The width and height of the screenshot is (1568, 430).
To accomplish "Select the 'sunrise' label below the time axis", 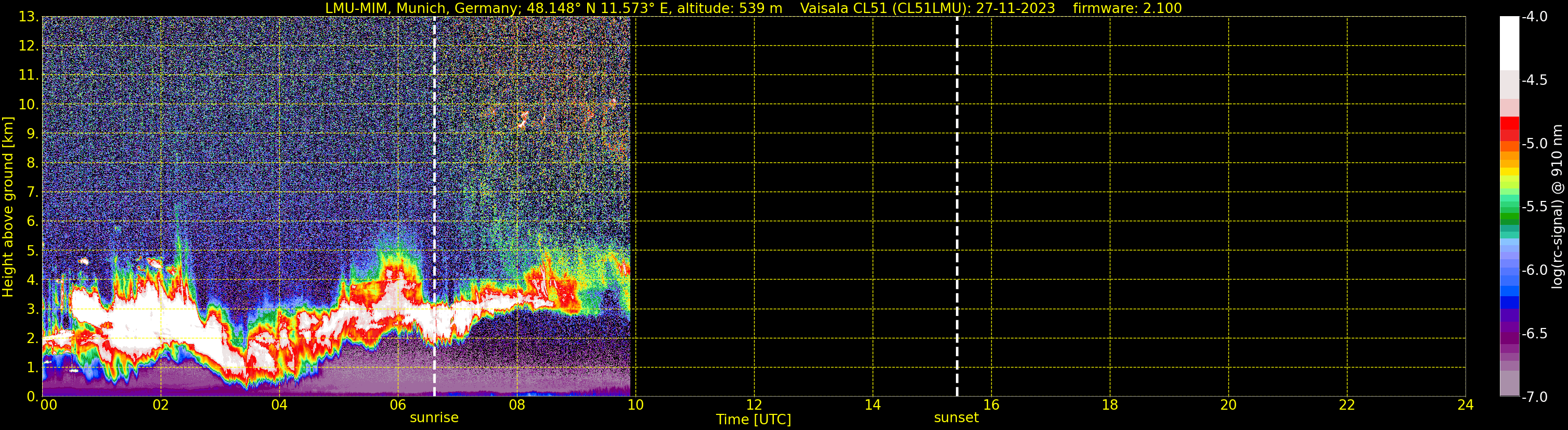I will click(x=434, y=417).
